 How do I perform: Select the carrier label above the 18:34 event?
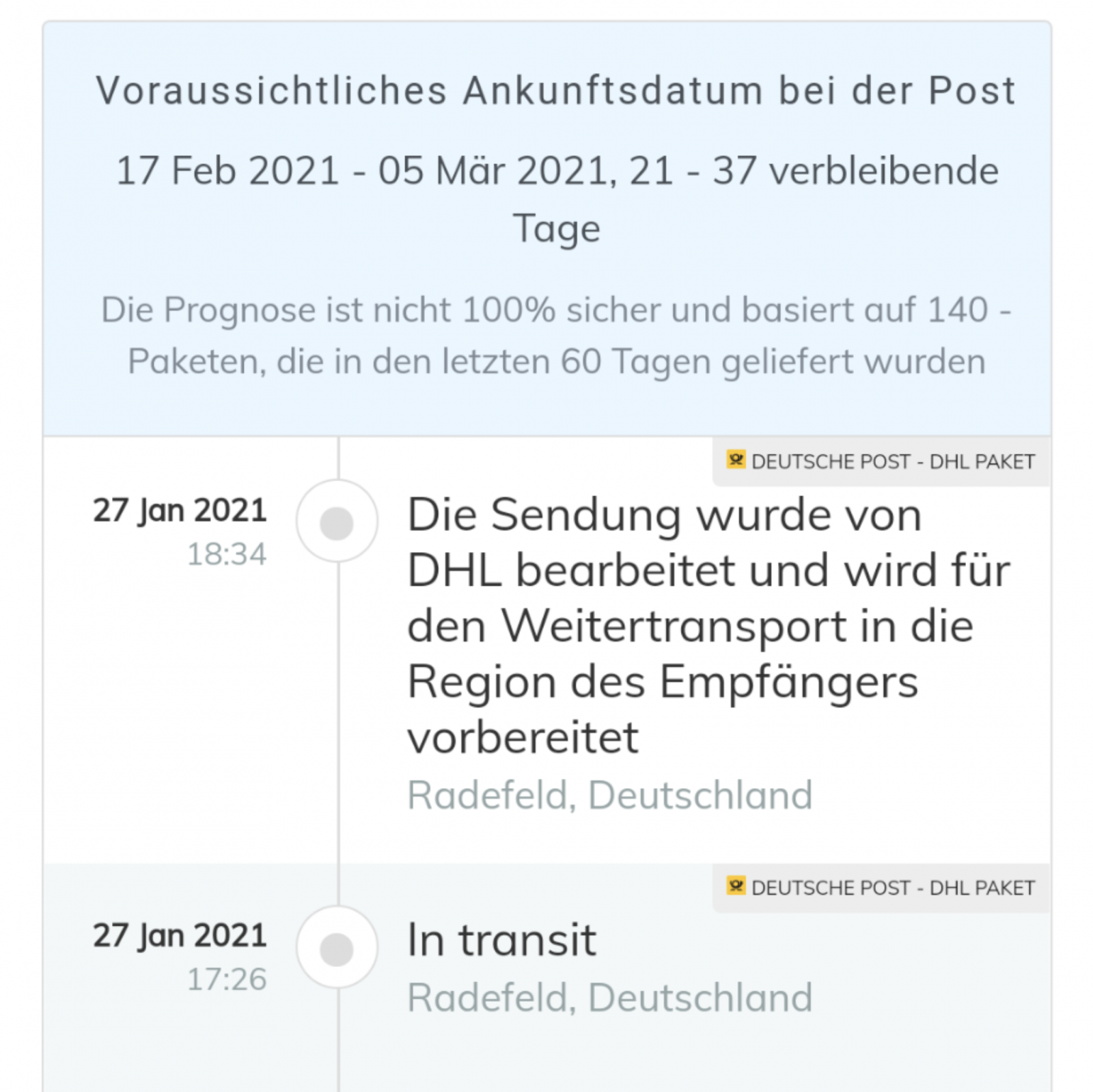pos(892,462)
